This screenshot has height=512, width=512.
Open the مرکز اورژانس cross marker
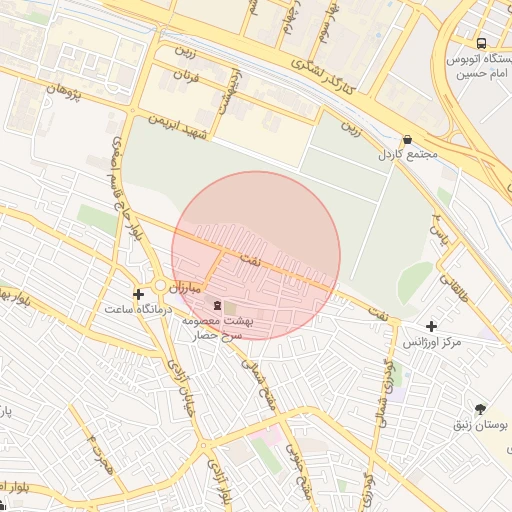point(431,326)
